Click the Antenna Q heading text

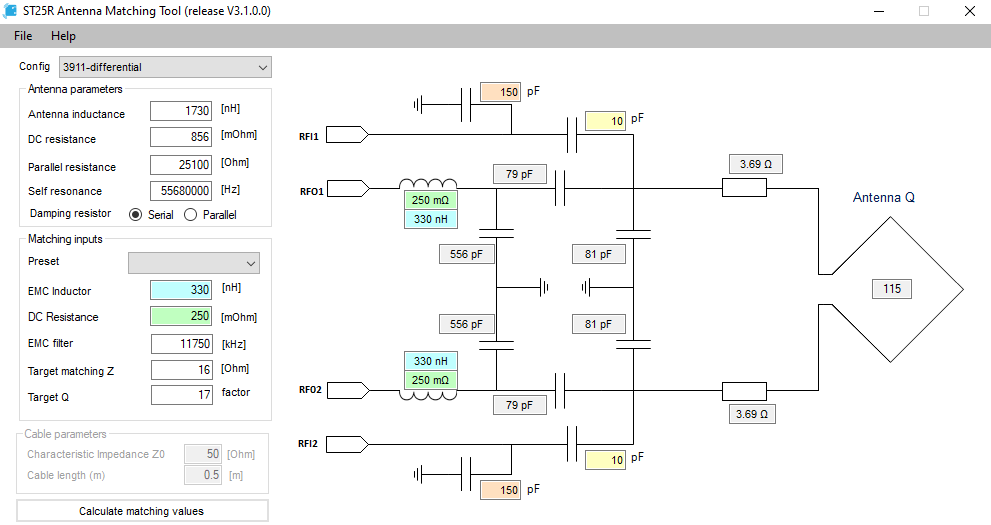884,198
